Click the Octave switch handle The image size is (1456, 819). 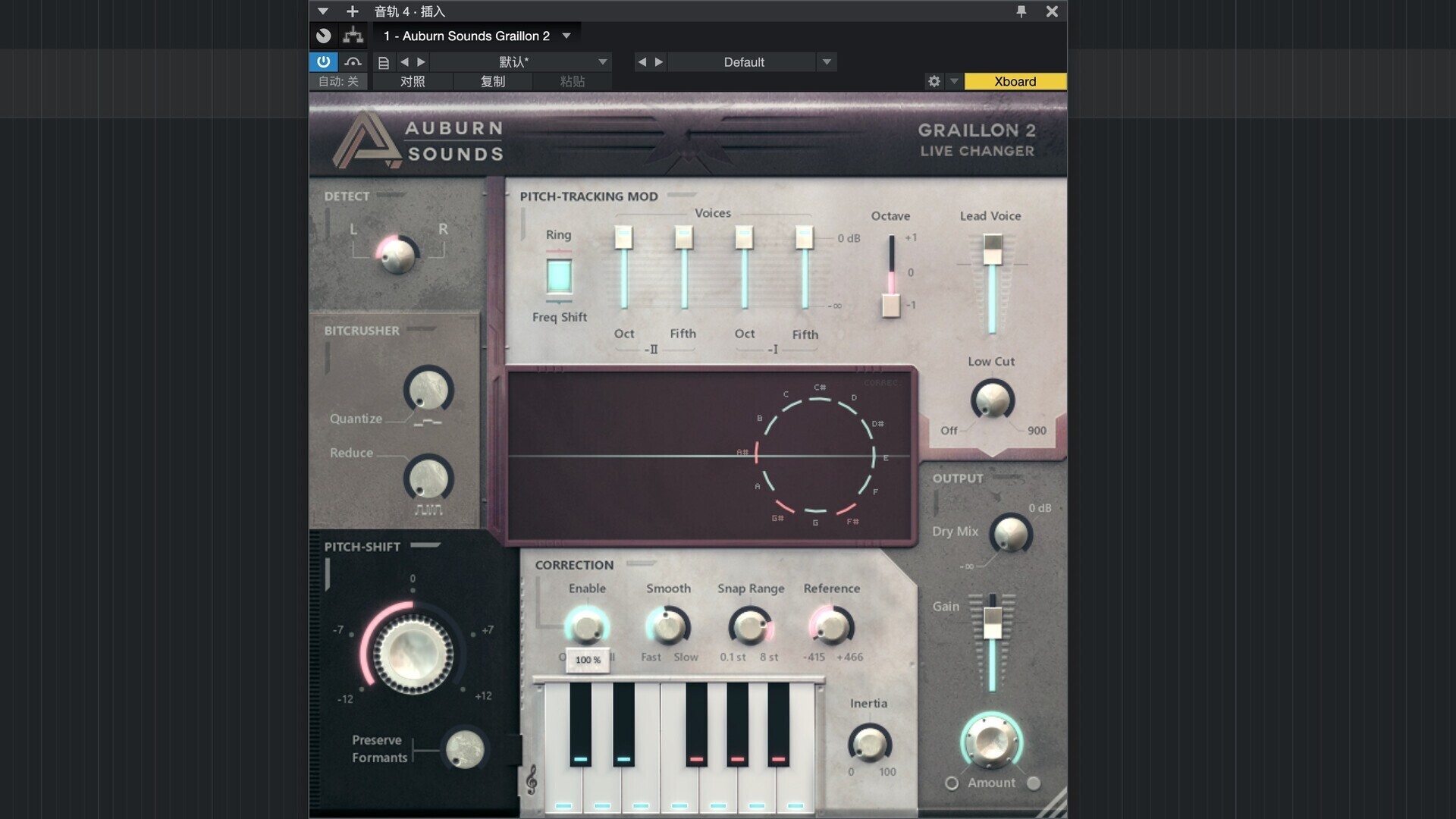pyautogui.click(x=891, y=306)
